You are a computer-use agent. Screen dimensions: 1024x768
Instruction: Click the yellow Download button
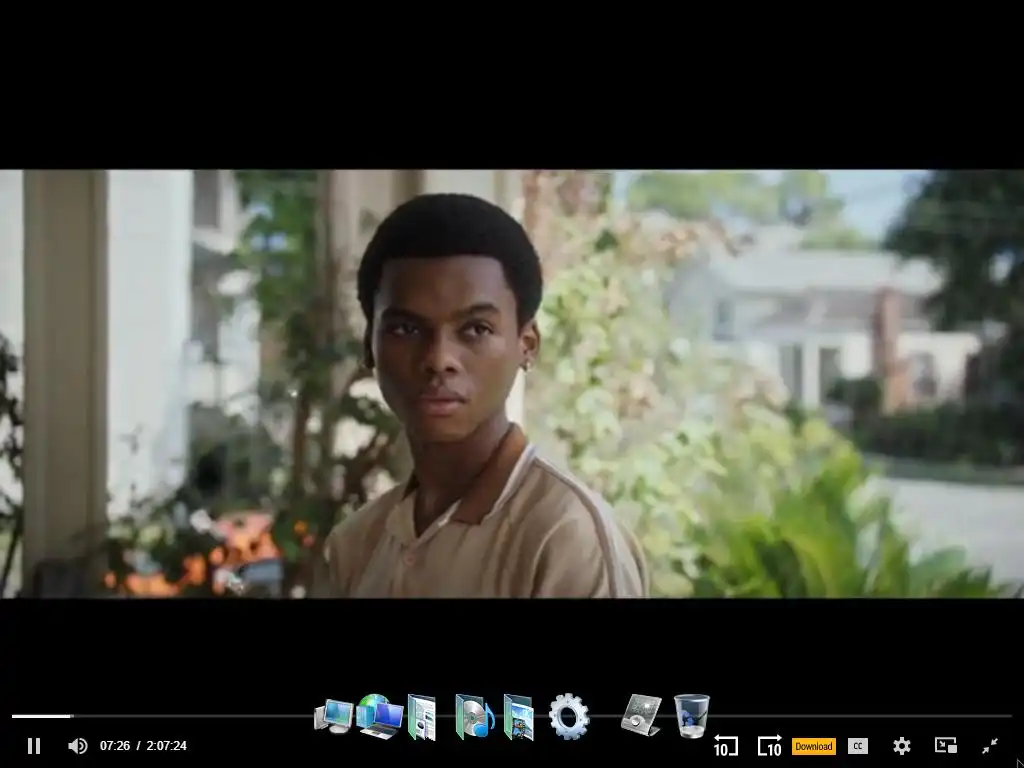(814, 746)
